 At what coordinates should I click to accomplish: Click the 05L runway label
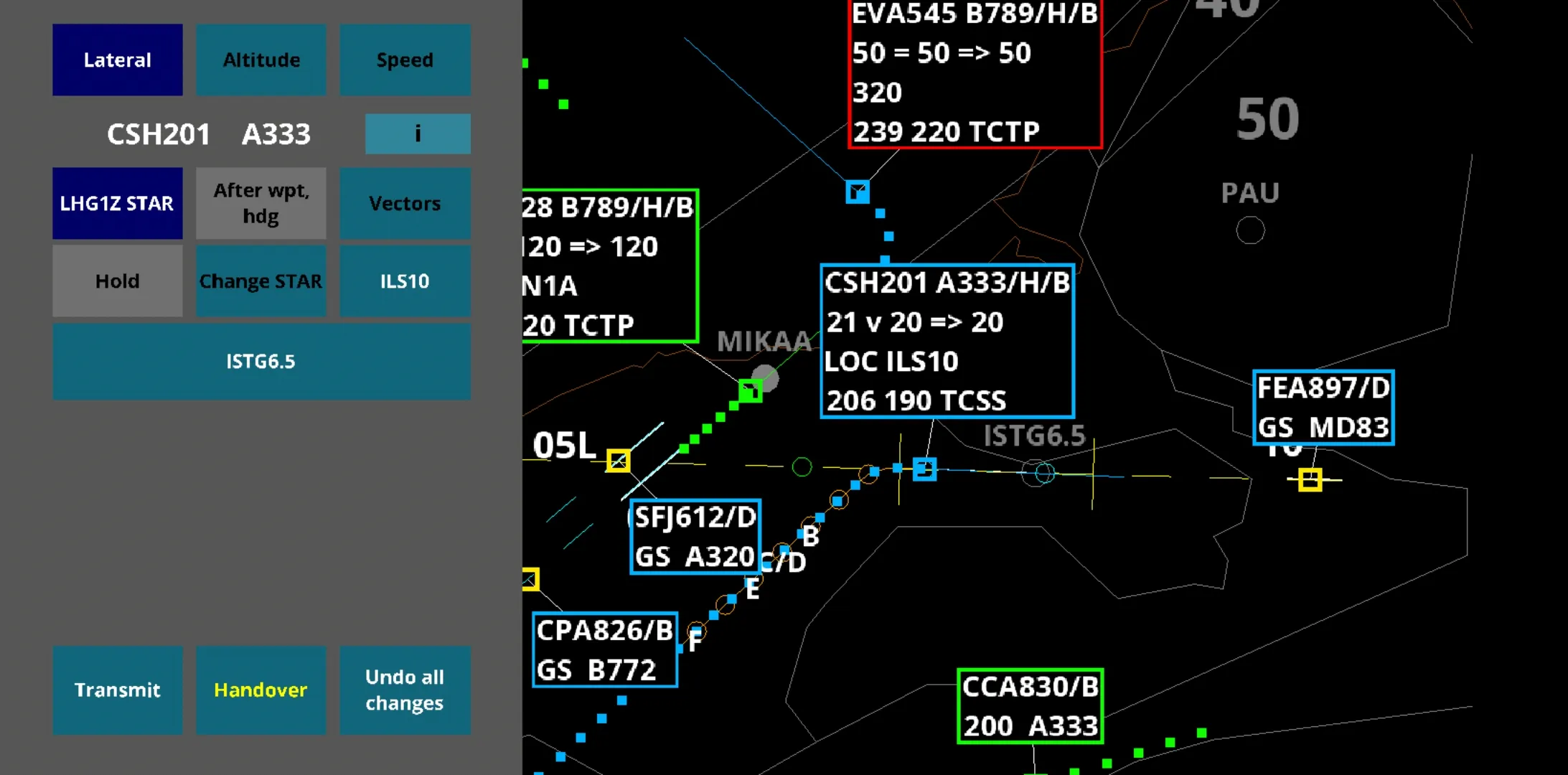point(565,445)
